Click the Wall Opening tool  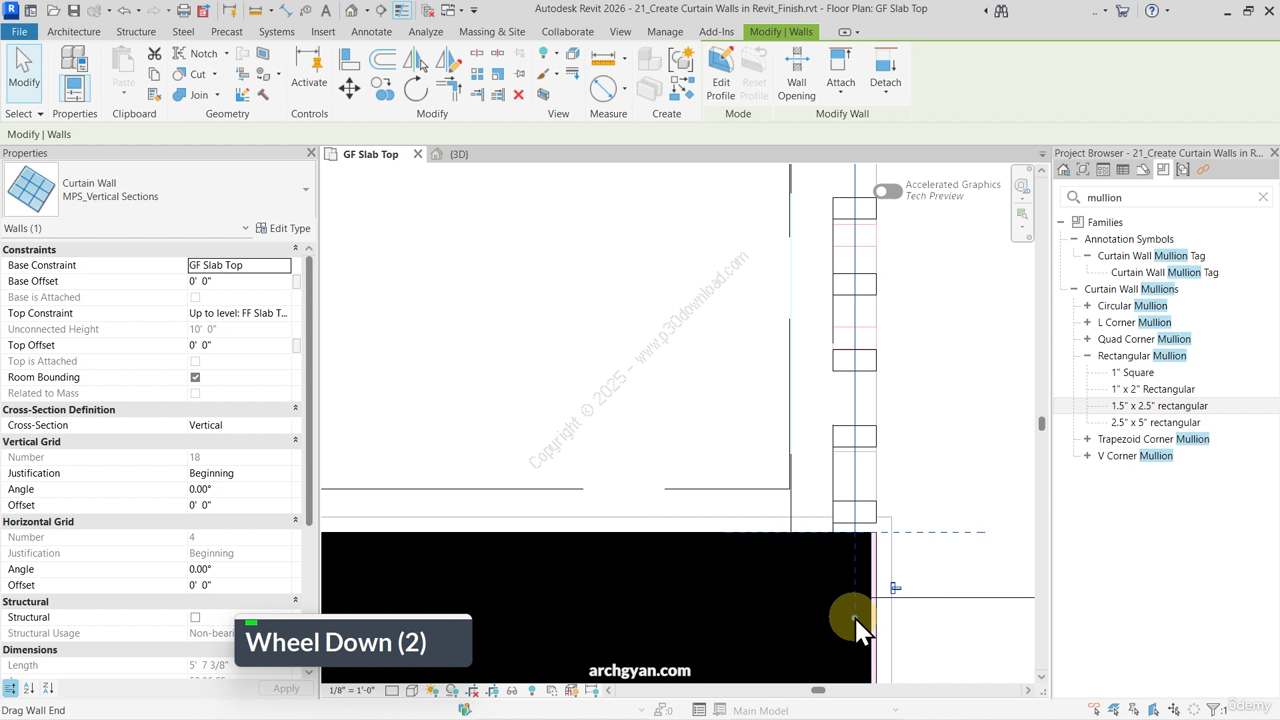click(x=797, y=74)
